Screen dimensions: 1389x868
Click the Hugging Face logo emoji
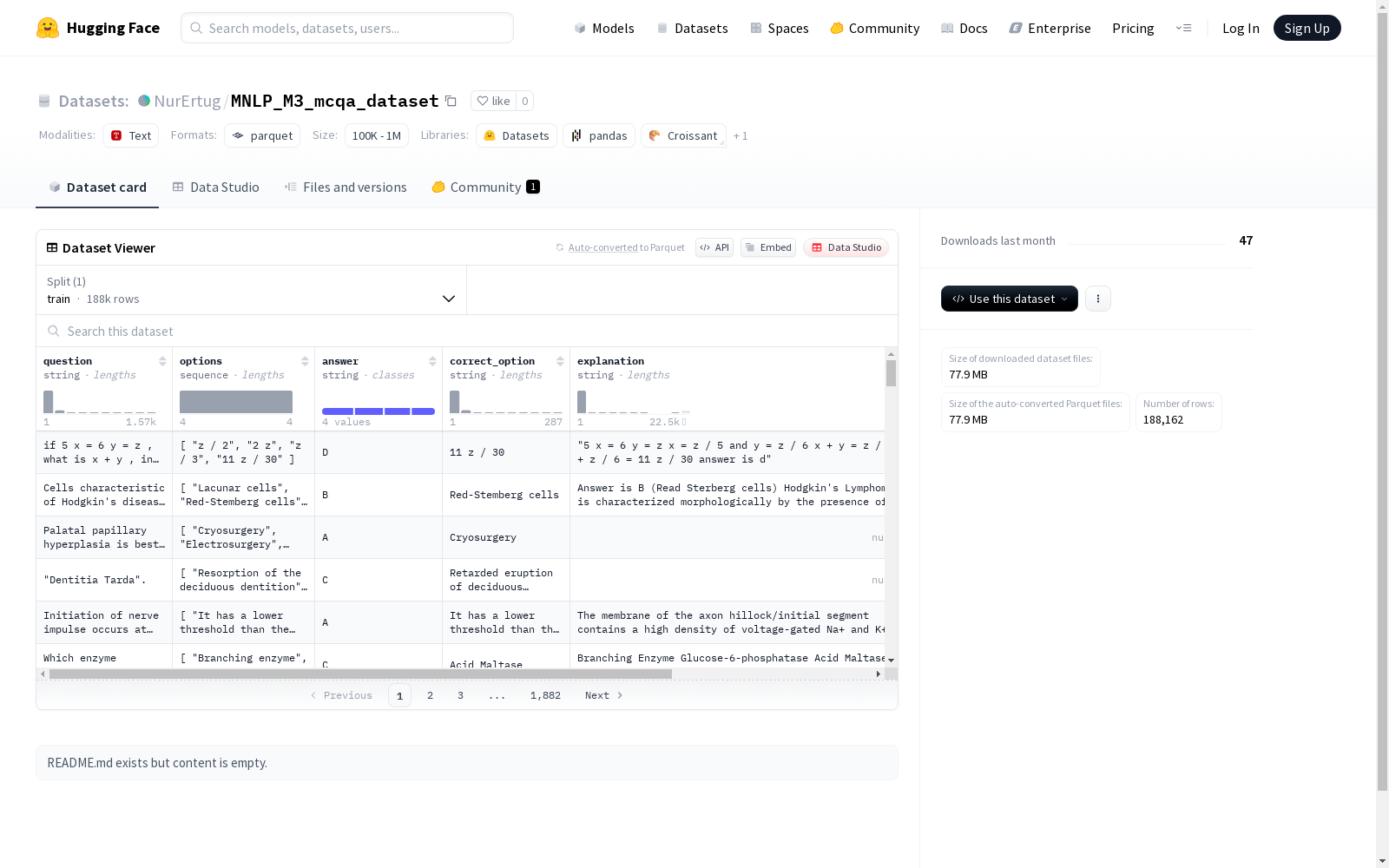[x=48, y=28]
